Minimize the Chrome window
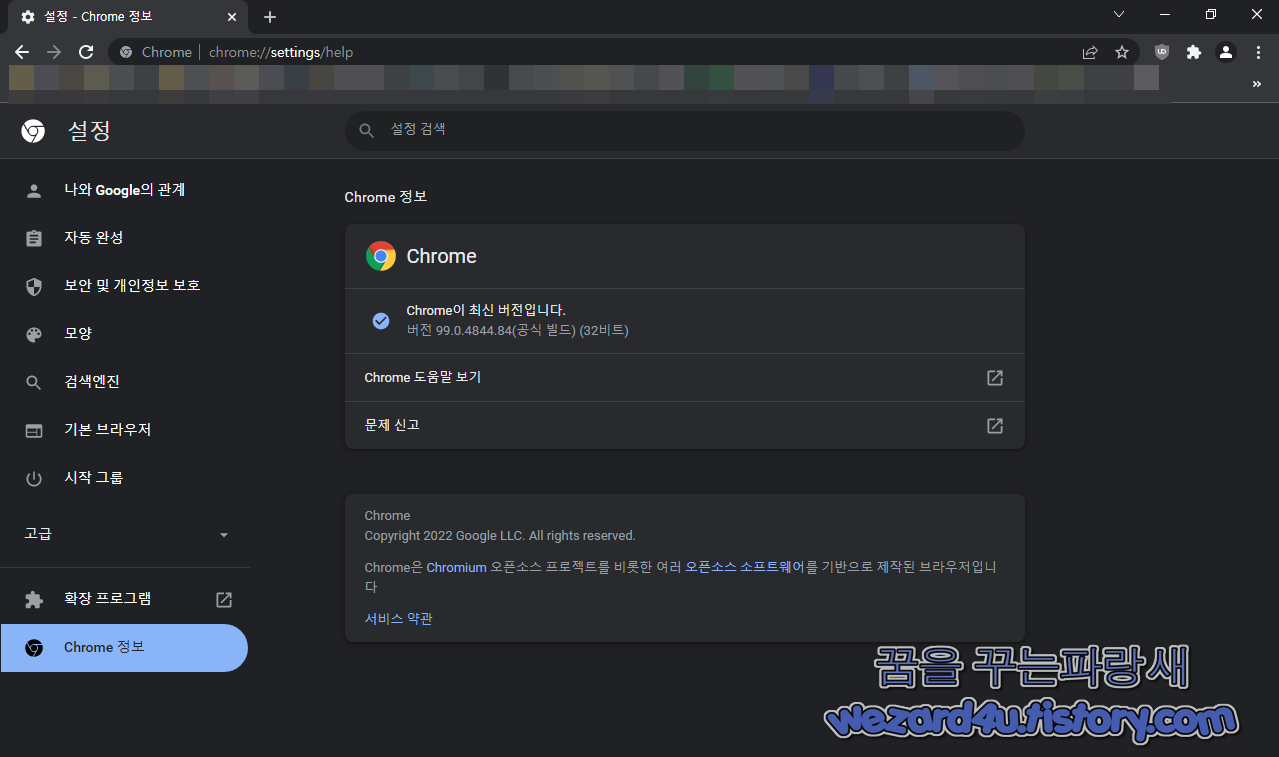Viewport: 1279px width, 757px height. [1165, 15]
